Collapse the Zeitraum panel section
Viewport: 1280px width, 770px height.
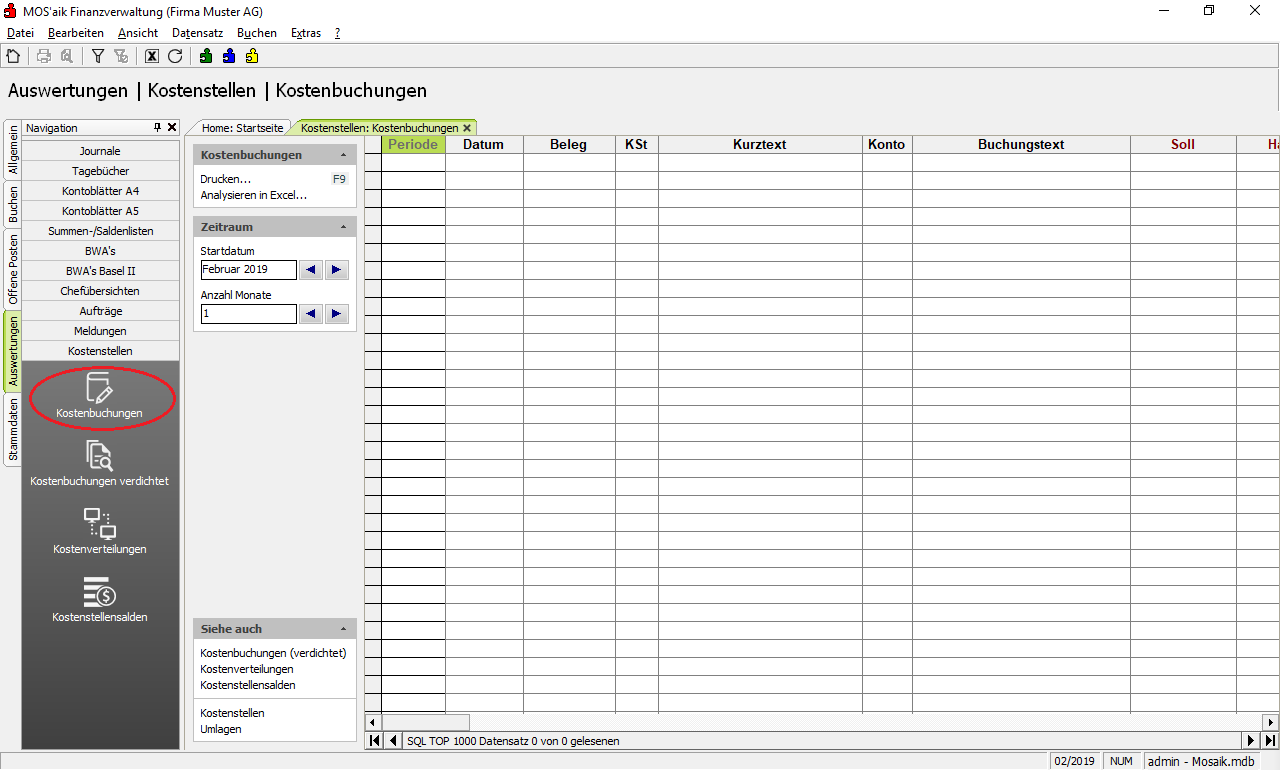point(343,228)
